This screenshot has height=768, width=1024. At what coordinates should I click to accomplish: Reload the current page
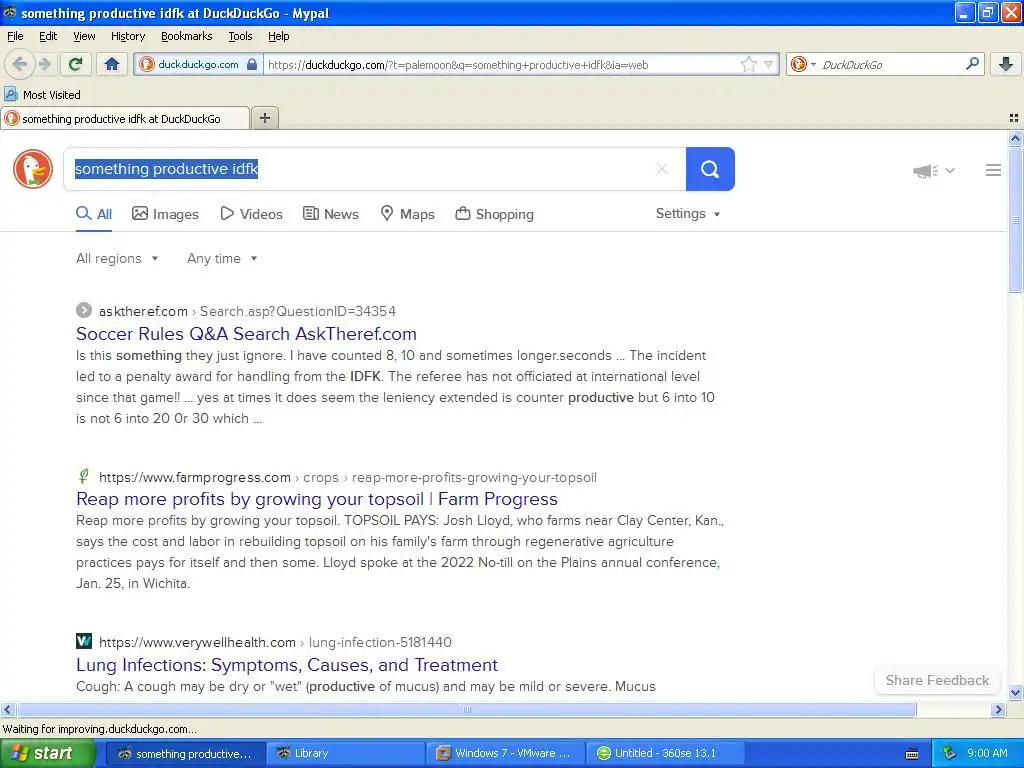point(75,64)
